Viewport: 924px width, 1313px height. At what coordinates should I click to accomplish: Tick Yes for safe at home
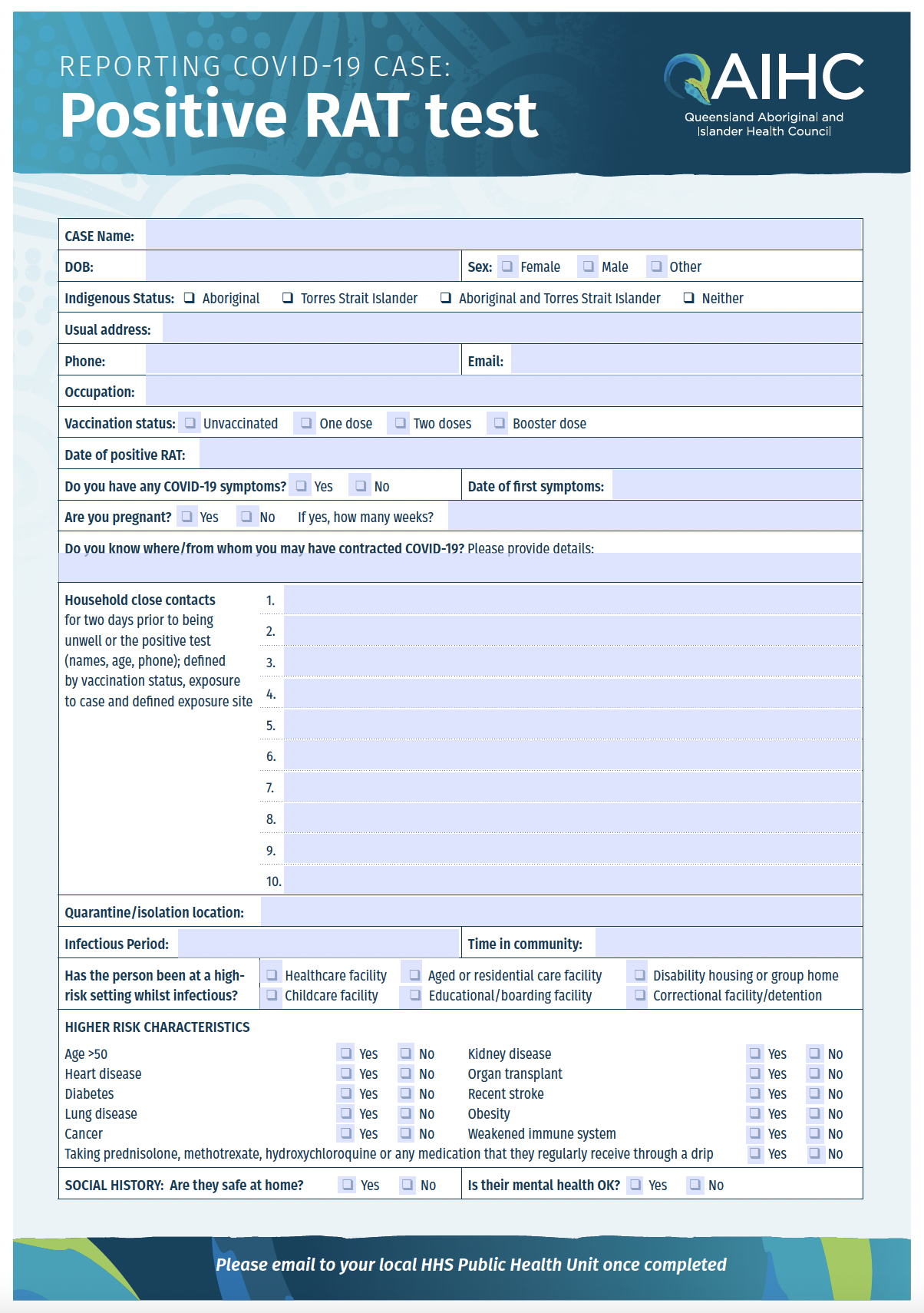[x=348, y=1185]
